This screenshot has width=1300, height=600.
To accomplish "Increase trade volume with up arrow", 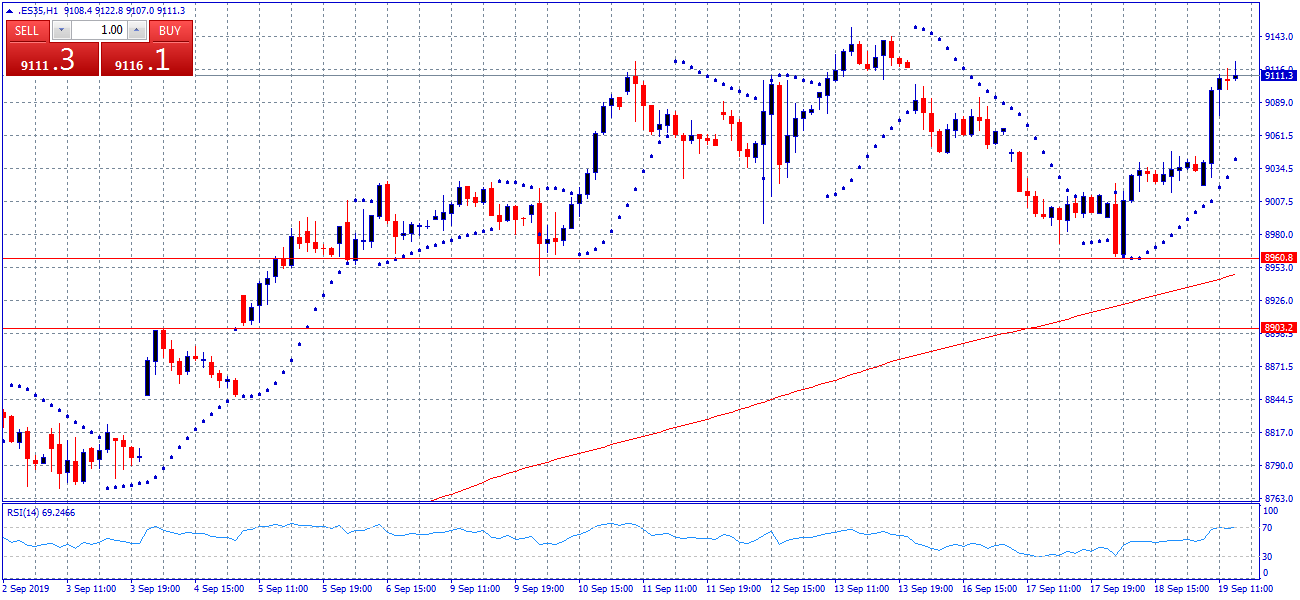I will [x=136, y=30].
